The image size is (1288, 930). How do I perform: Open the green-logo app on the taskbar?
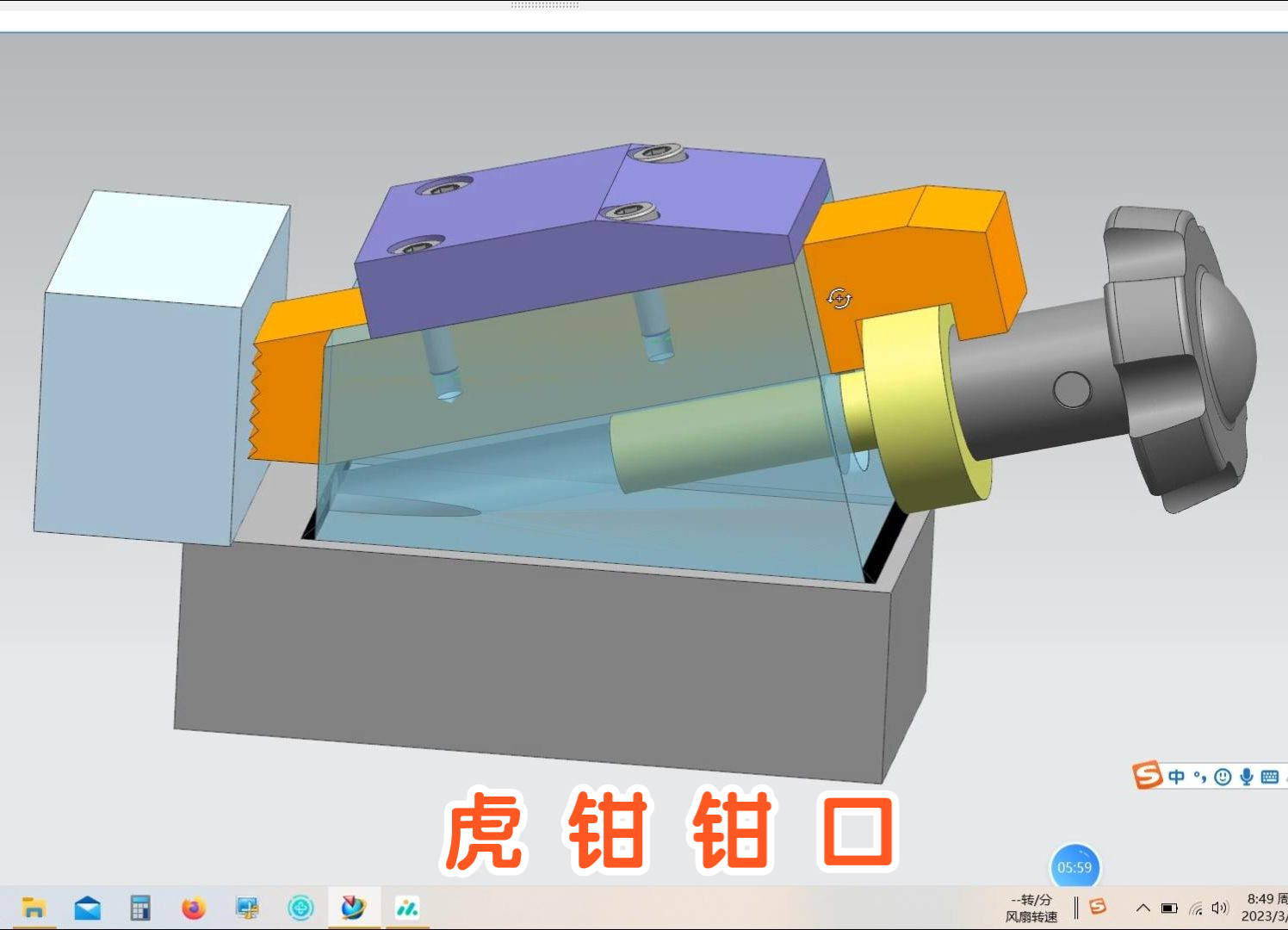pyautogui.click(x=407, y=908)
